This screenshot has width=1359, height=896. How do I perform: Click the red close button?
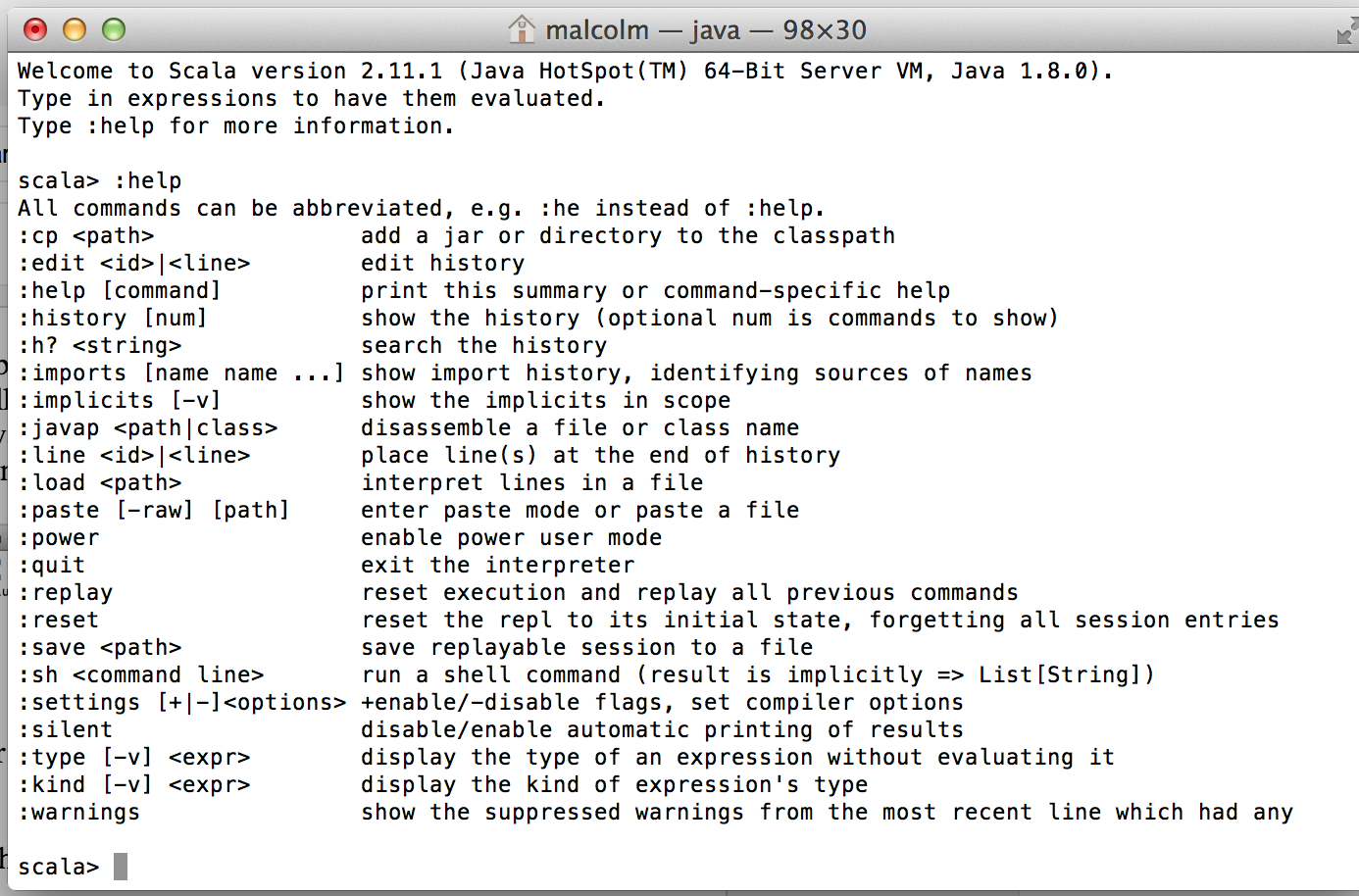coord(36,29)
